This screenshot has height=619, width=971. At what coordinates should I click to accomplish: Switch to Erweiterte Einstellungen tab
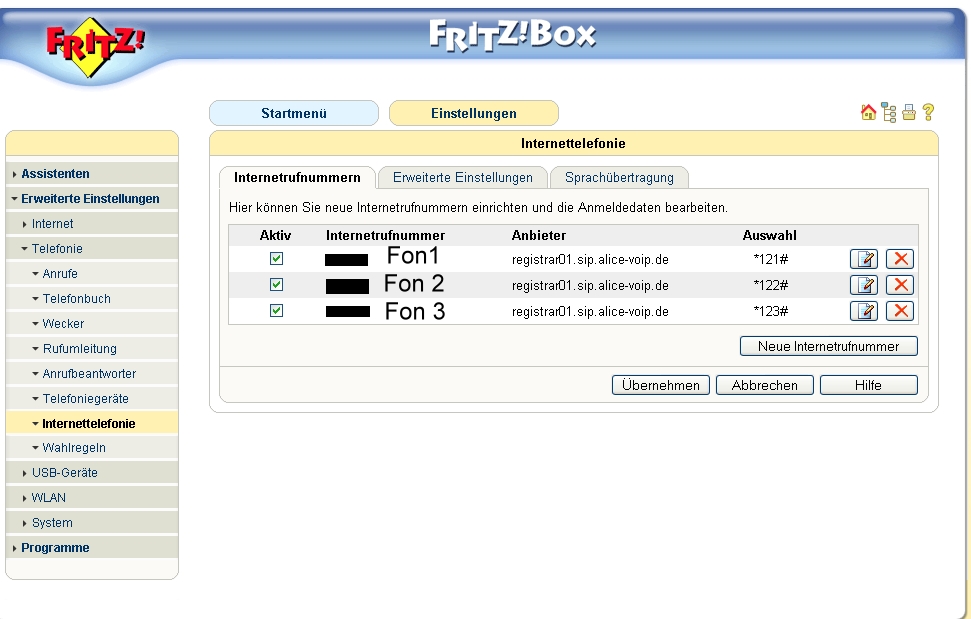(462, 178)
